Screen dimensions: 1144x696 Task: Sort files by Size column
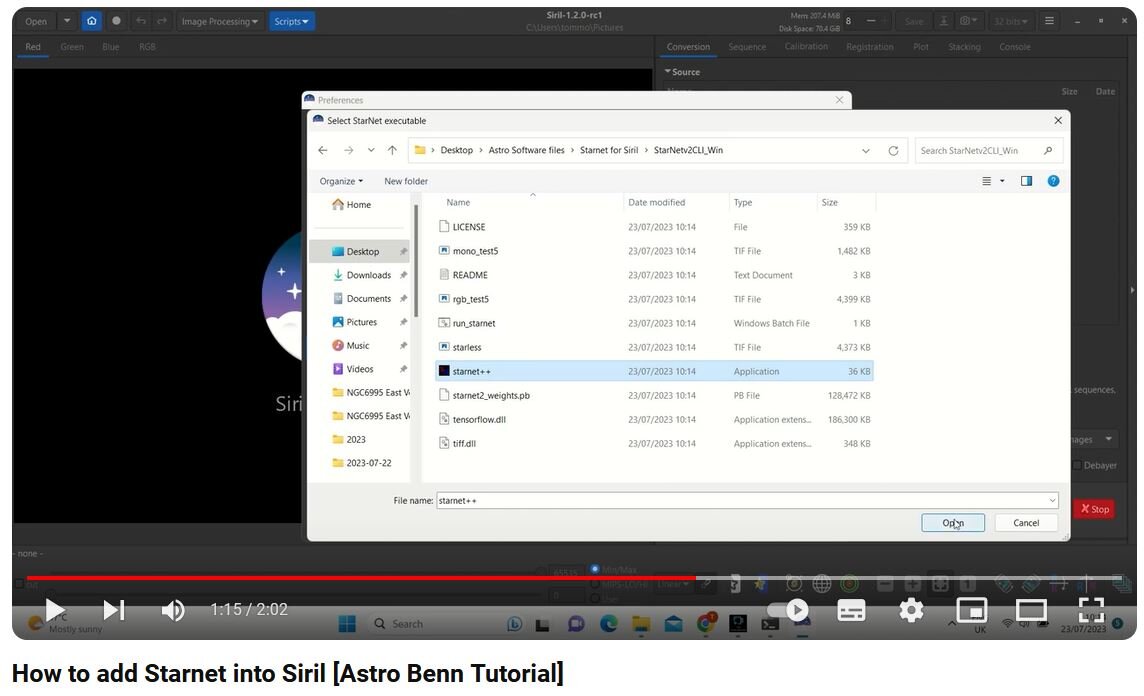pyautogui.click(x=830, y=203)
